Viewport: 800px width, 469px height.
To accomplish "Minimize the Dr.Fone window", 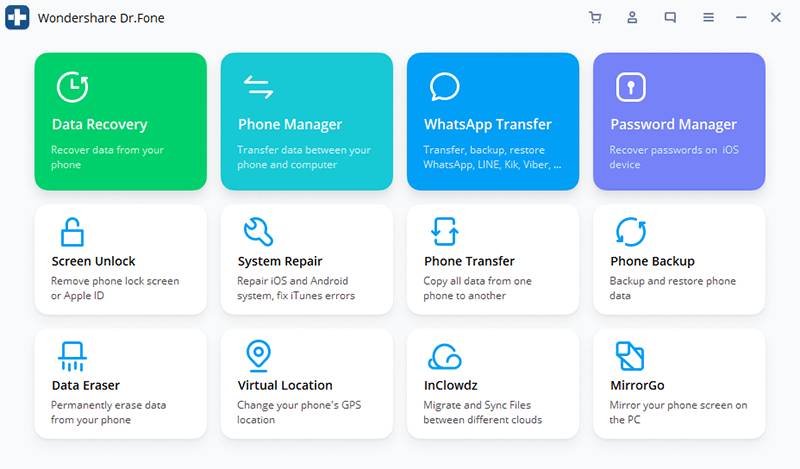I will 742,17.
